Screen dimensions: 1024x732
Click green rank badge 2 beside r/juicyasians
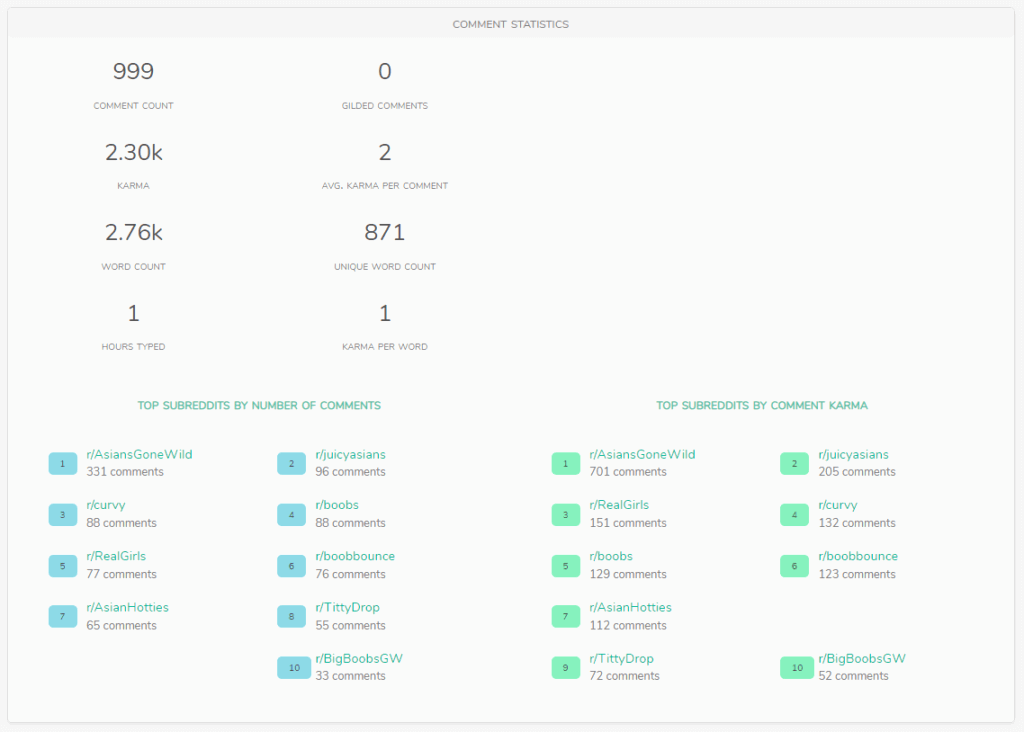coord(794,464)
